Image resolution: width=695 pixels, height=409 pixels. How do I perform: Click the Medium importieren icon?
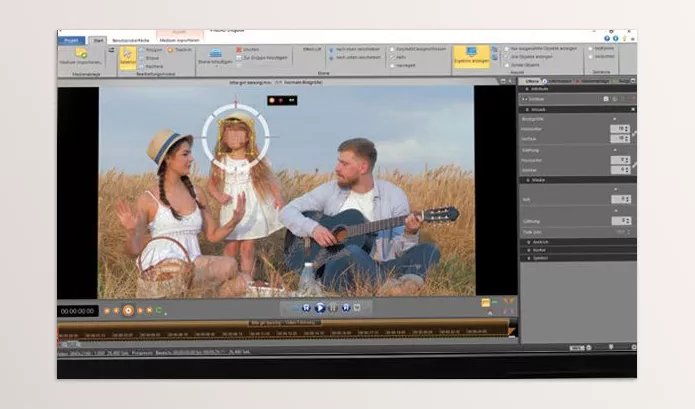(x=81, y=54)
